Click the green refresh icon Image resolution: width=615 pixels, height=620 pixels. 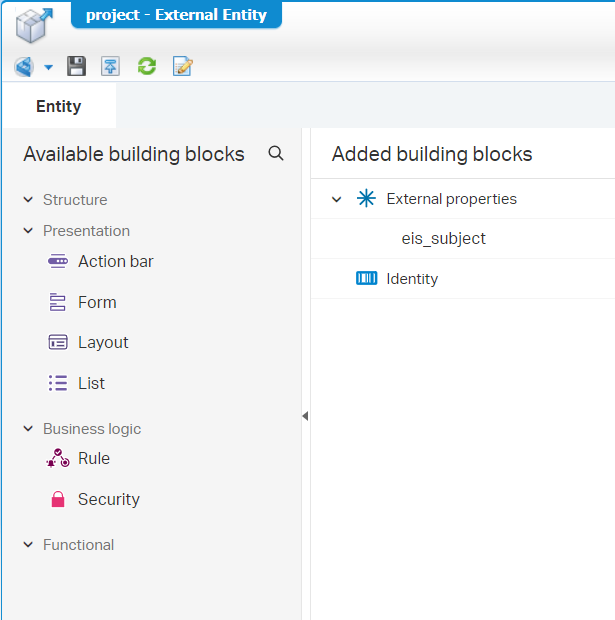click(x=146, y=67)
